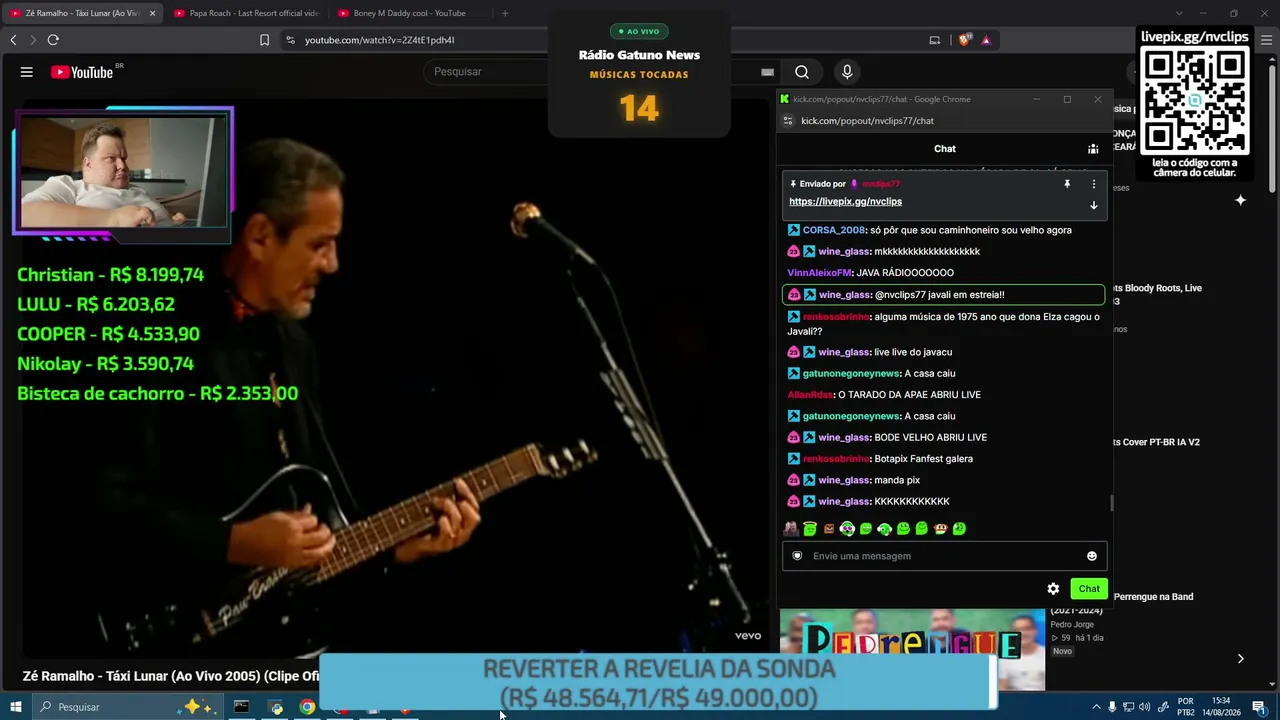This screenshot has height=720, width=1280.
Task: Collapse the pinned message with down arrow
Action: (x=1093, y=205)
